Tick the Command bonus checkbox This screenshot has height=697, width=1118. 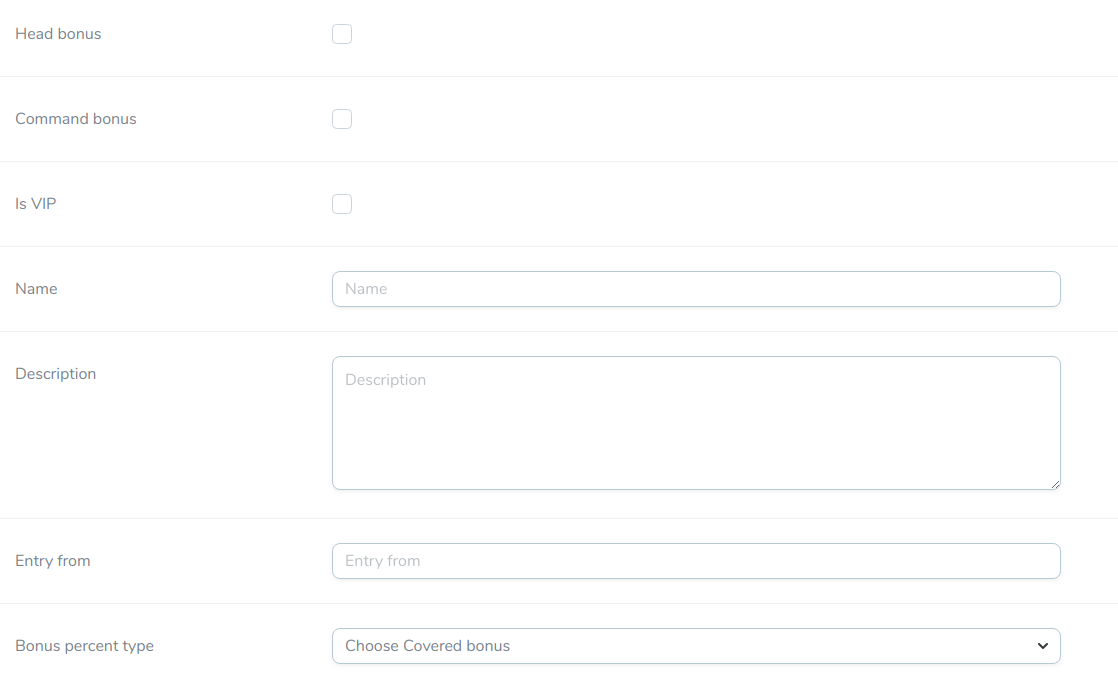tap(342, 119)
